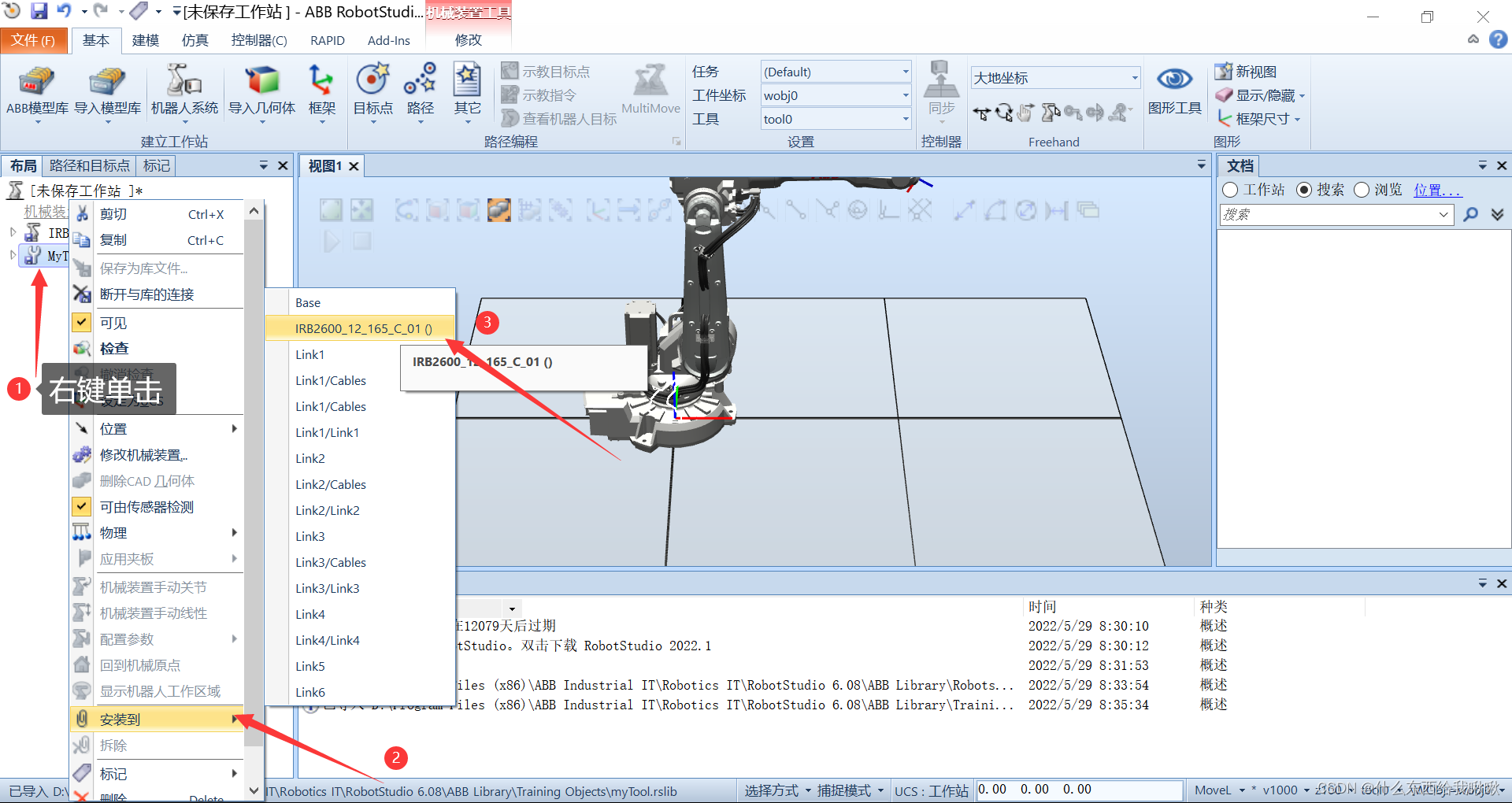Screen dimensions: 1512x803
Task: Select 断开与库的连接 disconnect library
Action: click(157, 294)
